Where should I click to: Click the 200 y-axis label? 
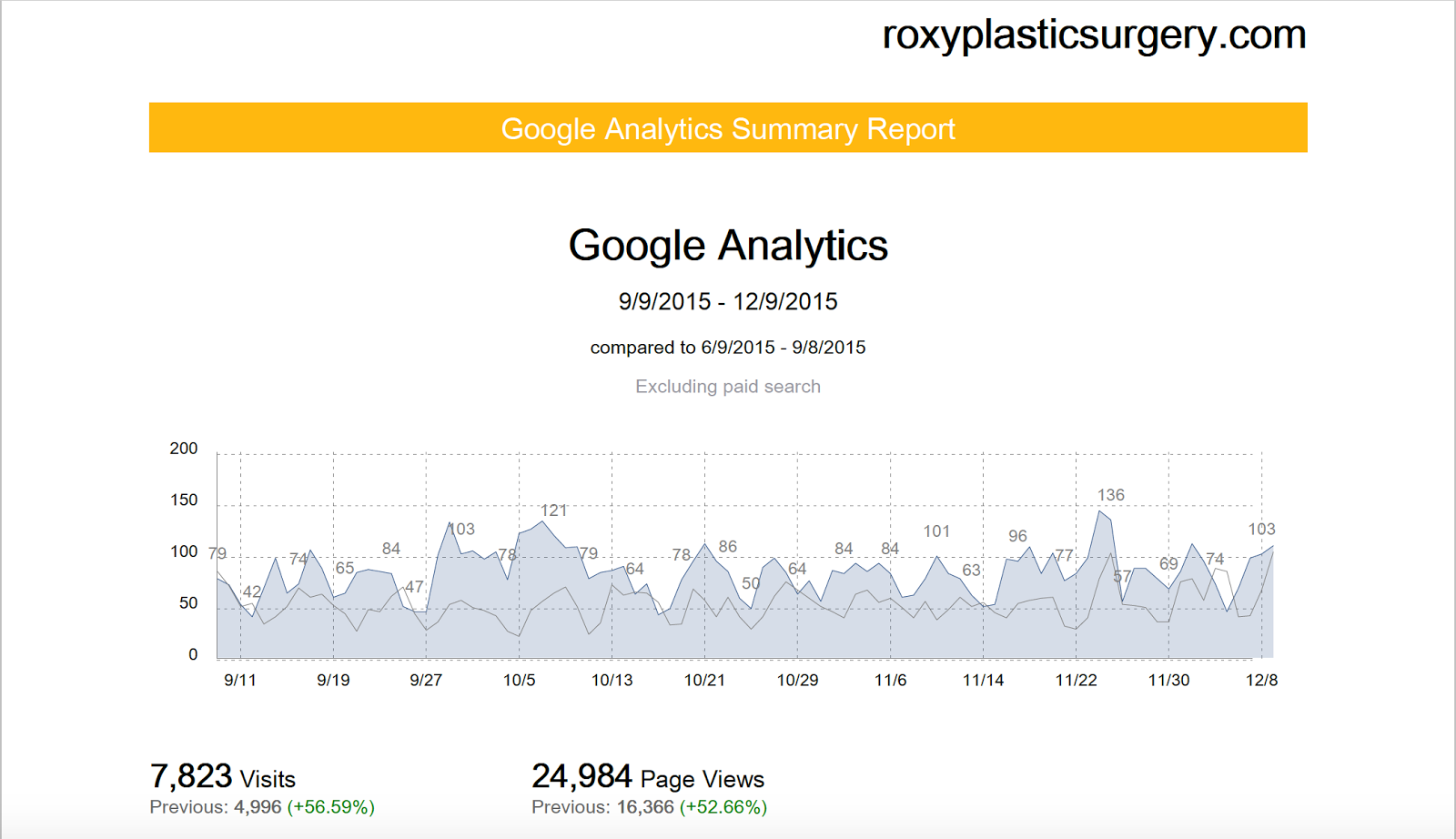[184, 449]
